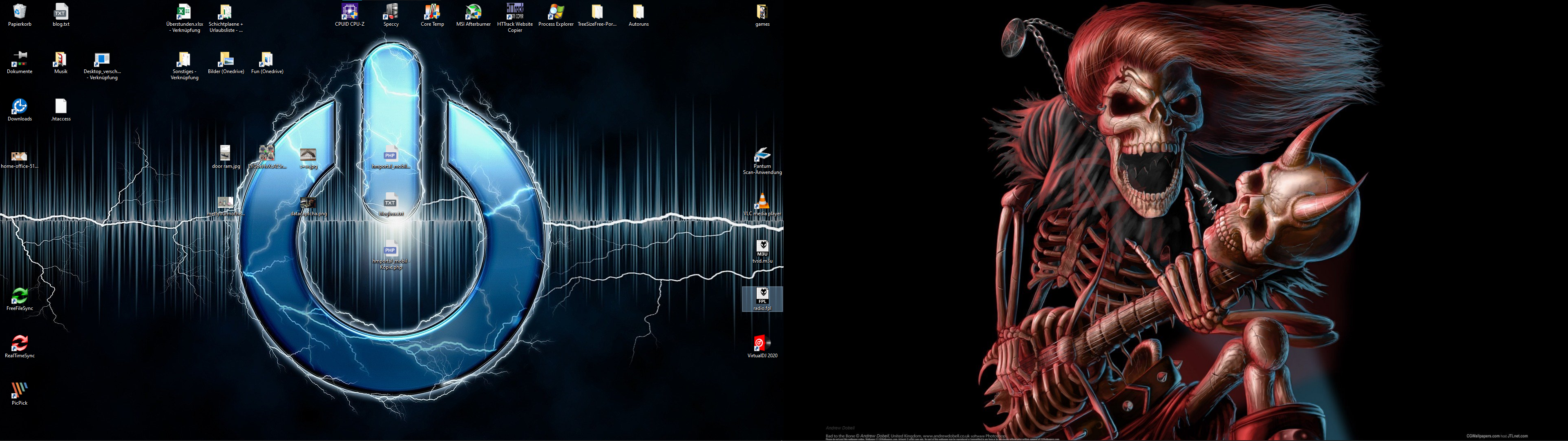This screenshot has width=1568, height=441.
Task: Select the Process Explorer shortcut
Action: tap(556, 11)
